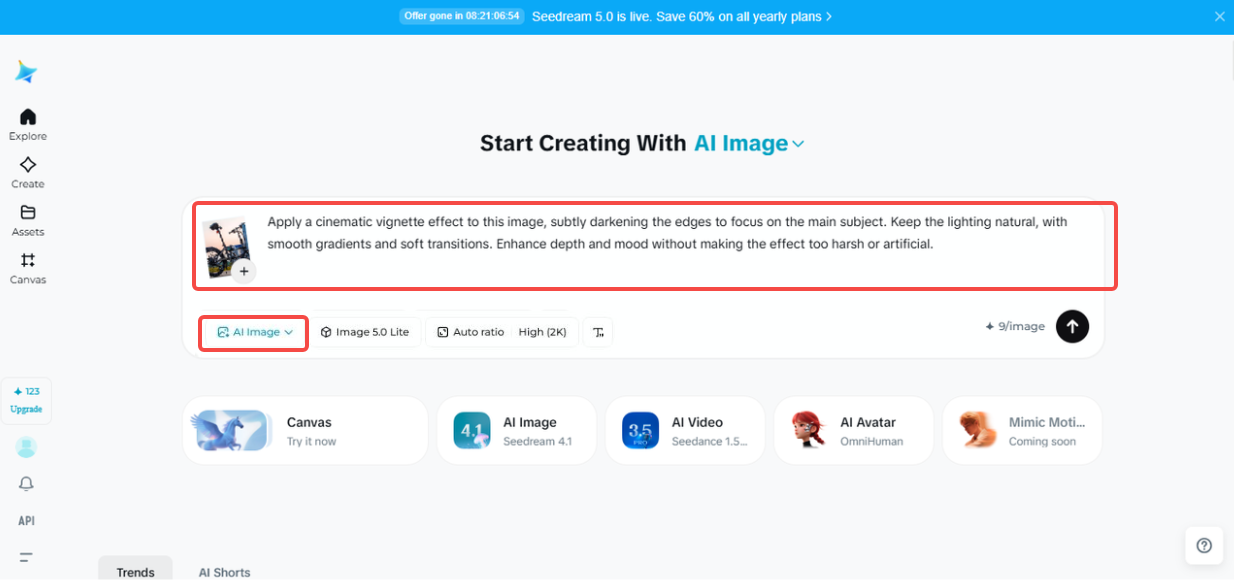The width and height of the screenshot is (1234, 580).
Task: Select the text prompt enhancer icon
Action: (598, 331)
